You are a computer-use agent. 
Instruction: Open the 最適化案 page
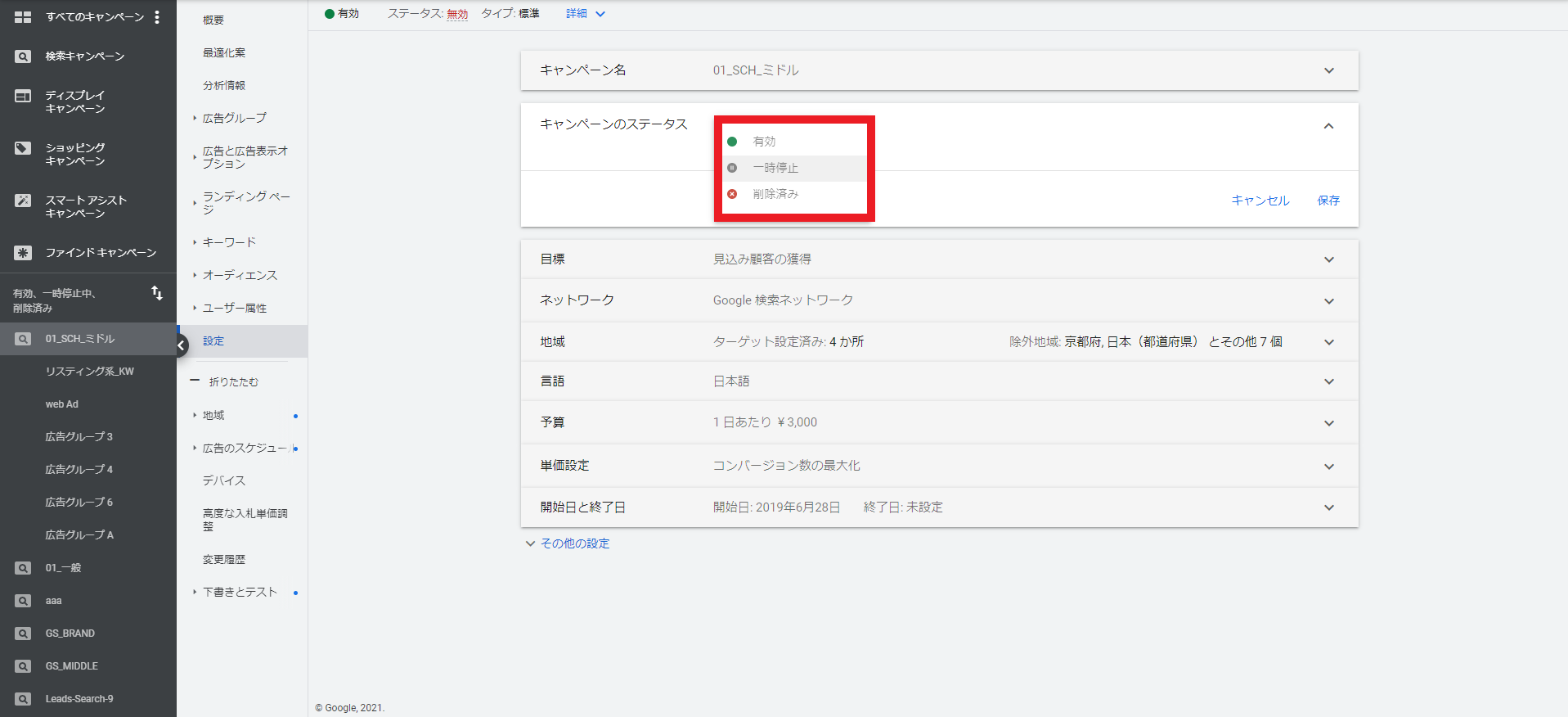click(224, 52)
